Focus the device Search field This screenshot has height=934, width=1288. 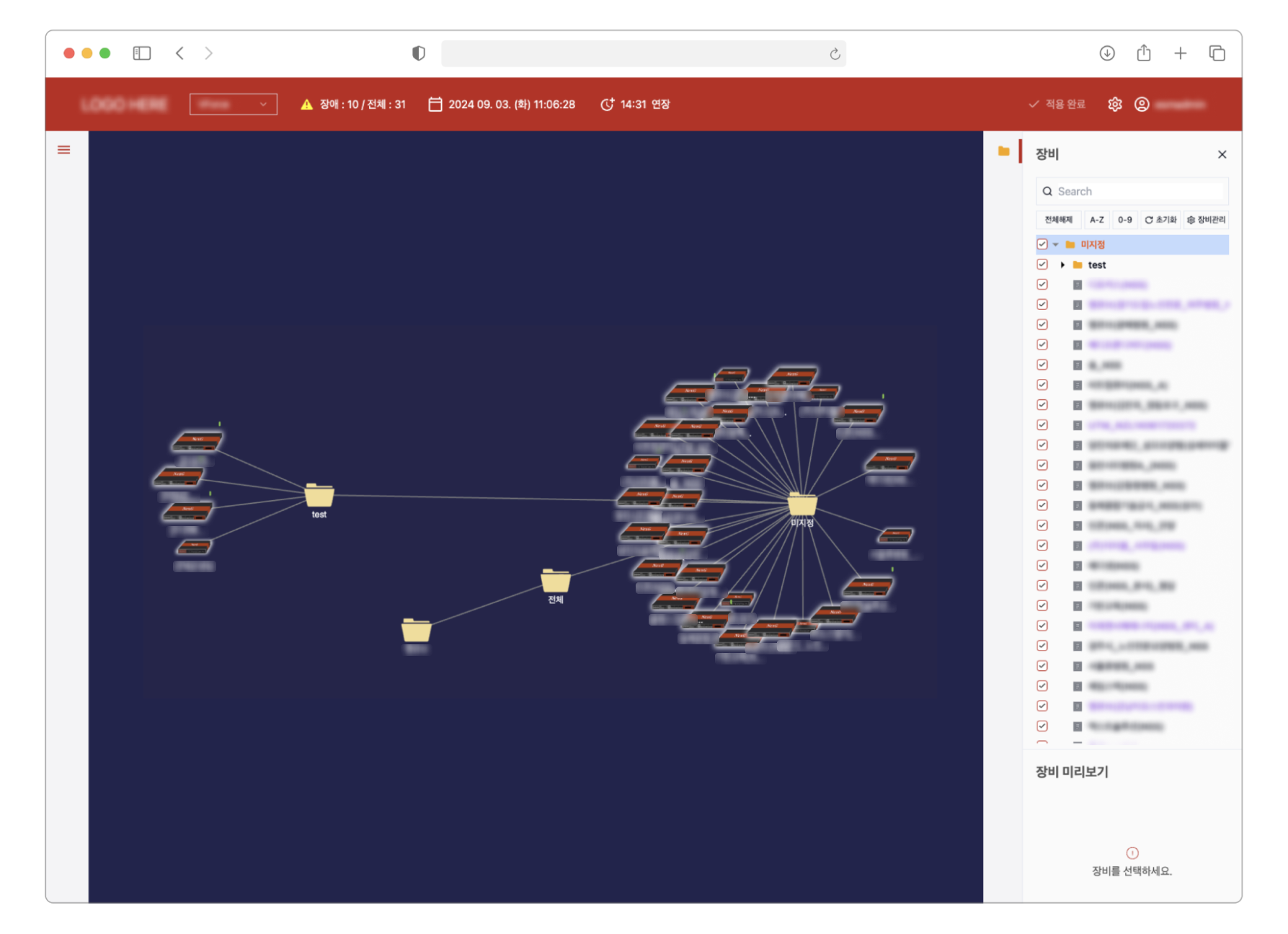click(x=1132, y=192)
